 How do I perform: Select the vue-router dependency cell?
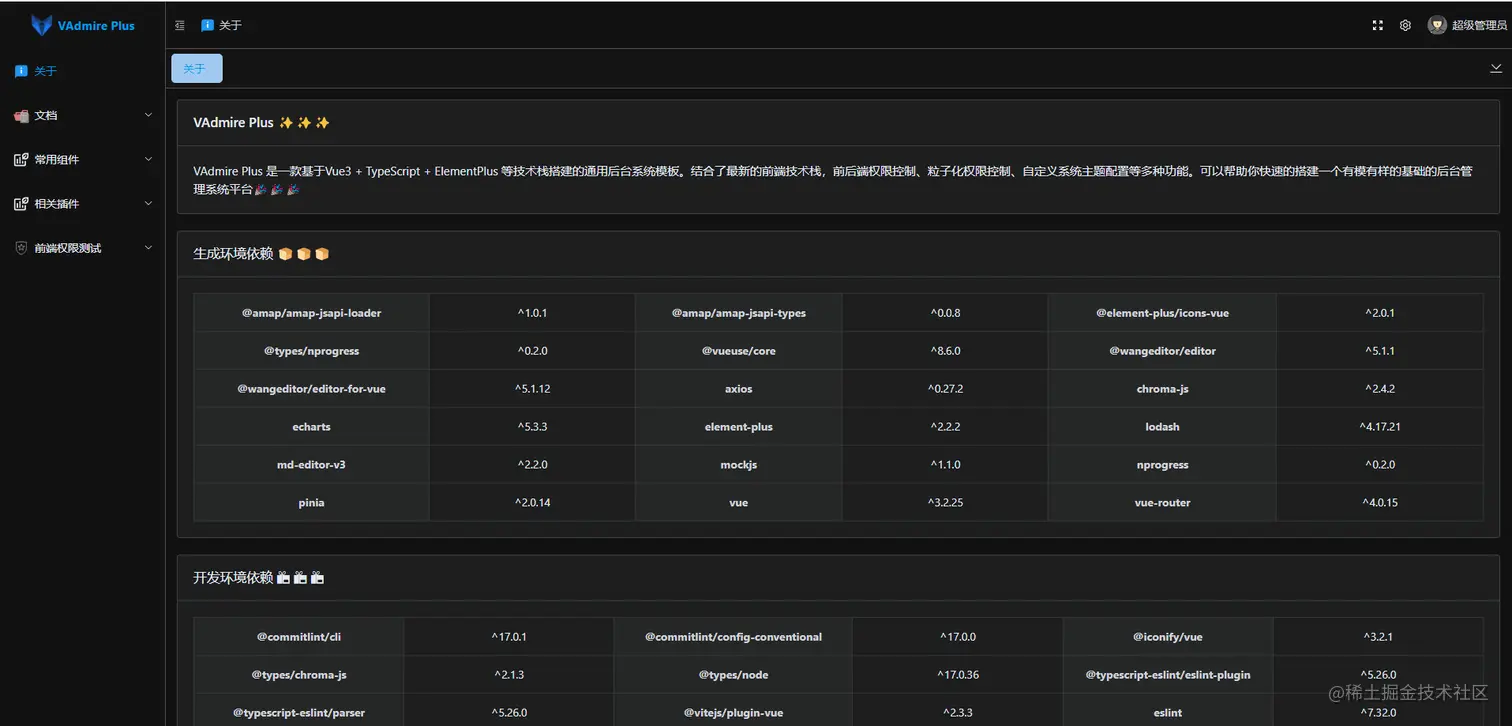point(1162,503)
